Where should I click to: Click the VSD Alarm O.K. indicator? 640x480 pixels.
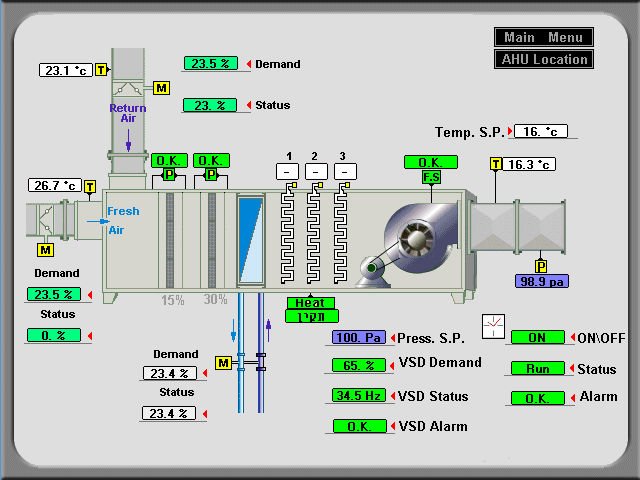point(360,427)
